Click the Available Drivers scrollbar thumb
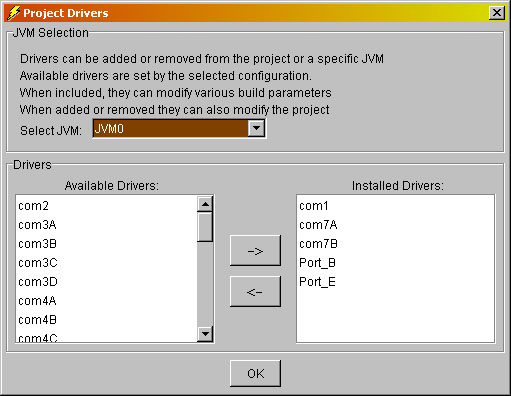The image size is (511, 396). pos(205,227)
